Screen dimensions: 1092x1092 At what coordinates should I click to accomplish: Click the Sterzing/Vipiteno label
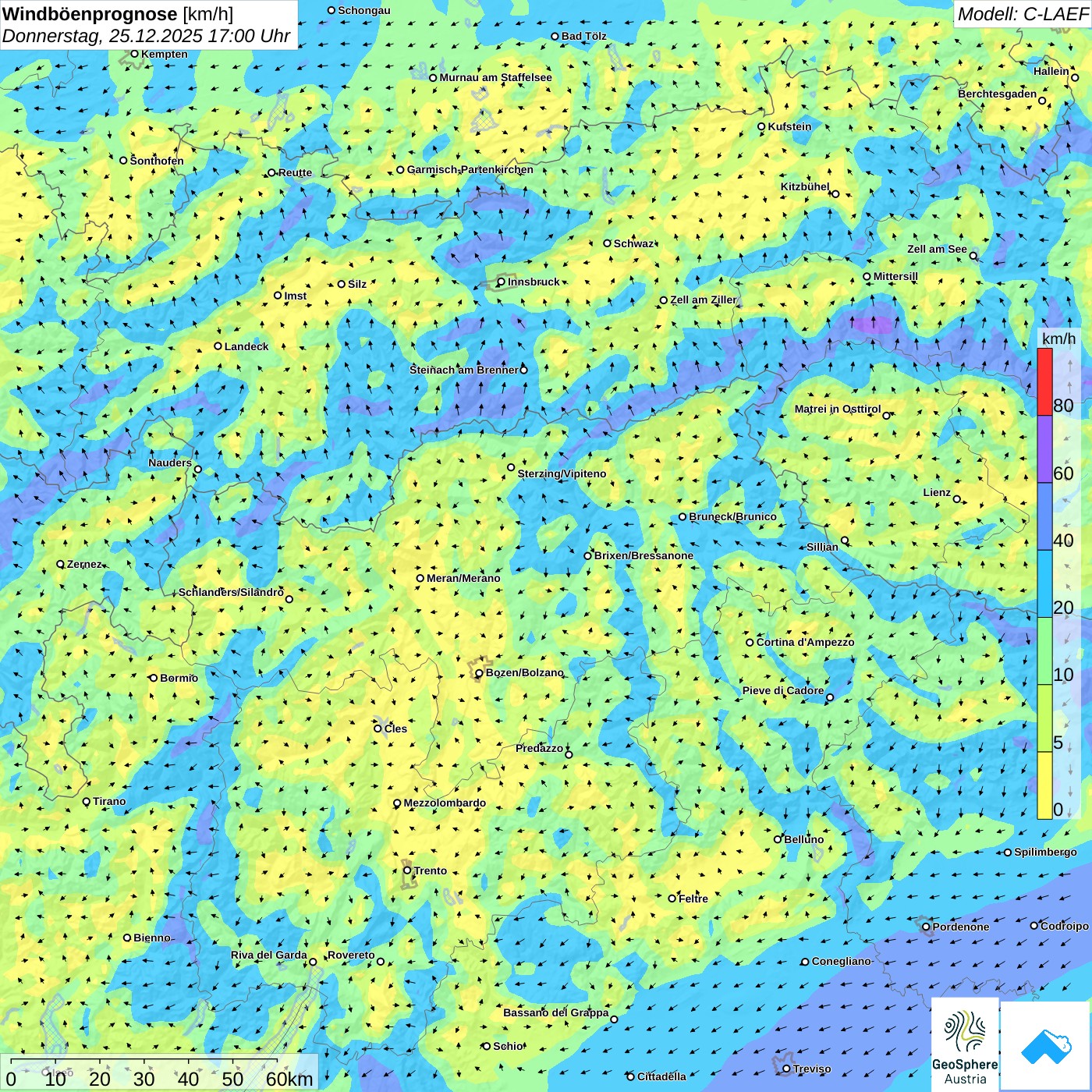(x=562, y=473)
